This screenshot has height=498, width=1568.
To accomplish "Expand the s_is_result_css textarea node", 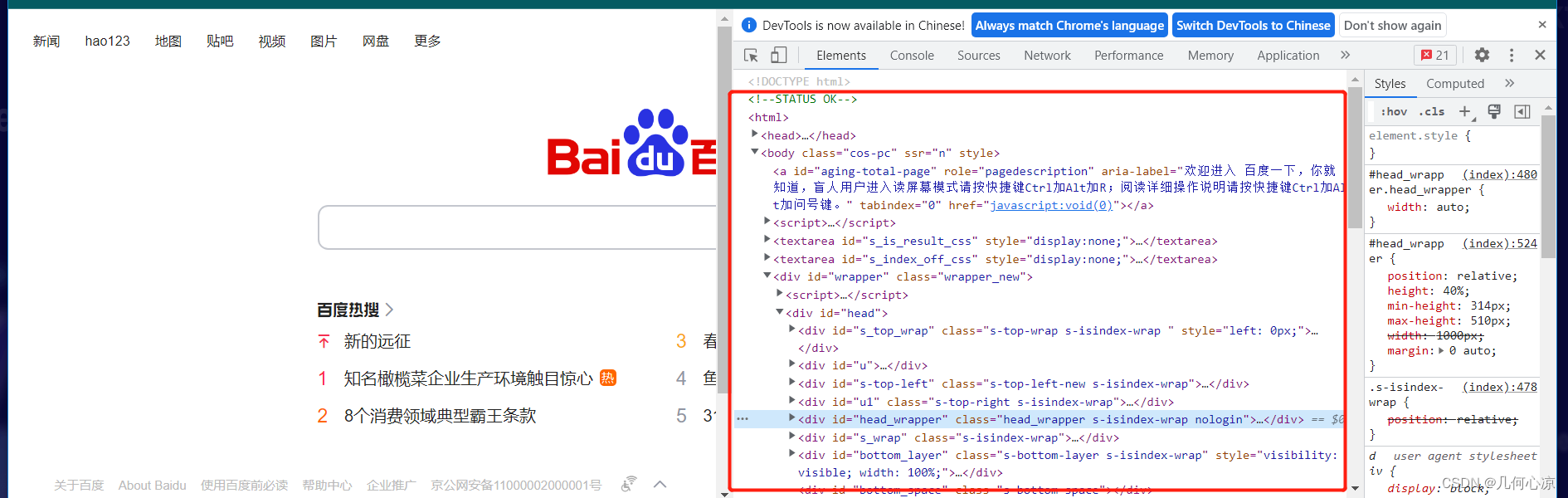I will pos(767,240).
